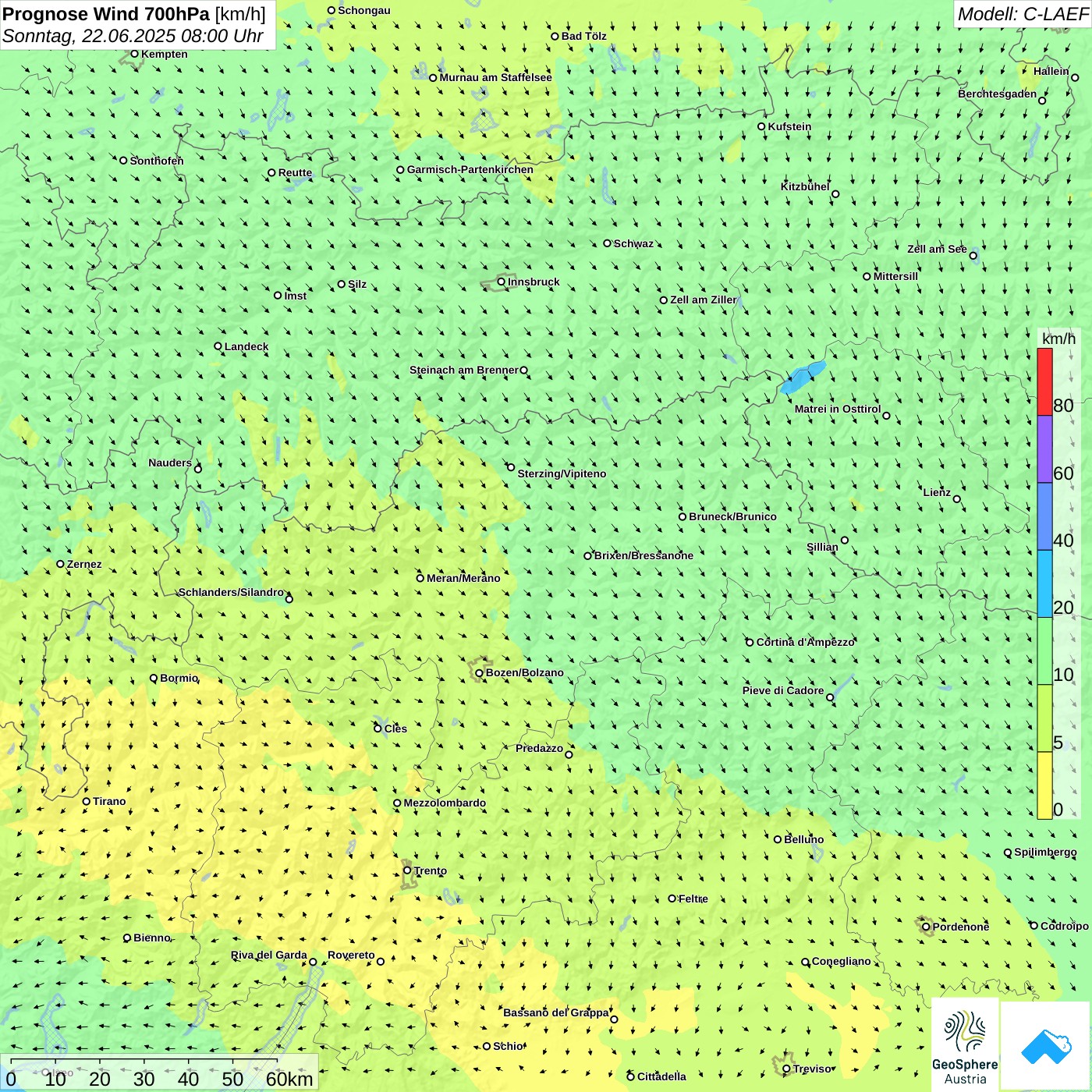
Task: Click the 'Bienno' label
Action: 152,938
